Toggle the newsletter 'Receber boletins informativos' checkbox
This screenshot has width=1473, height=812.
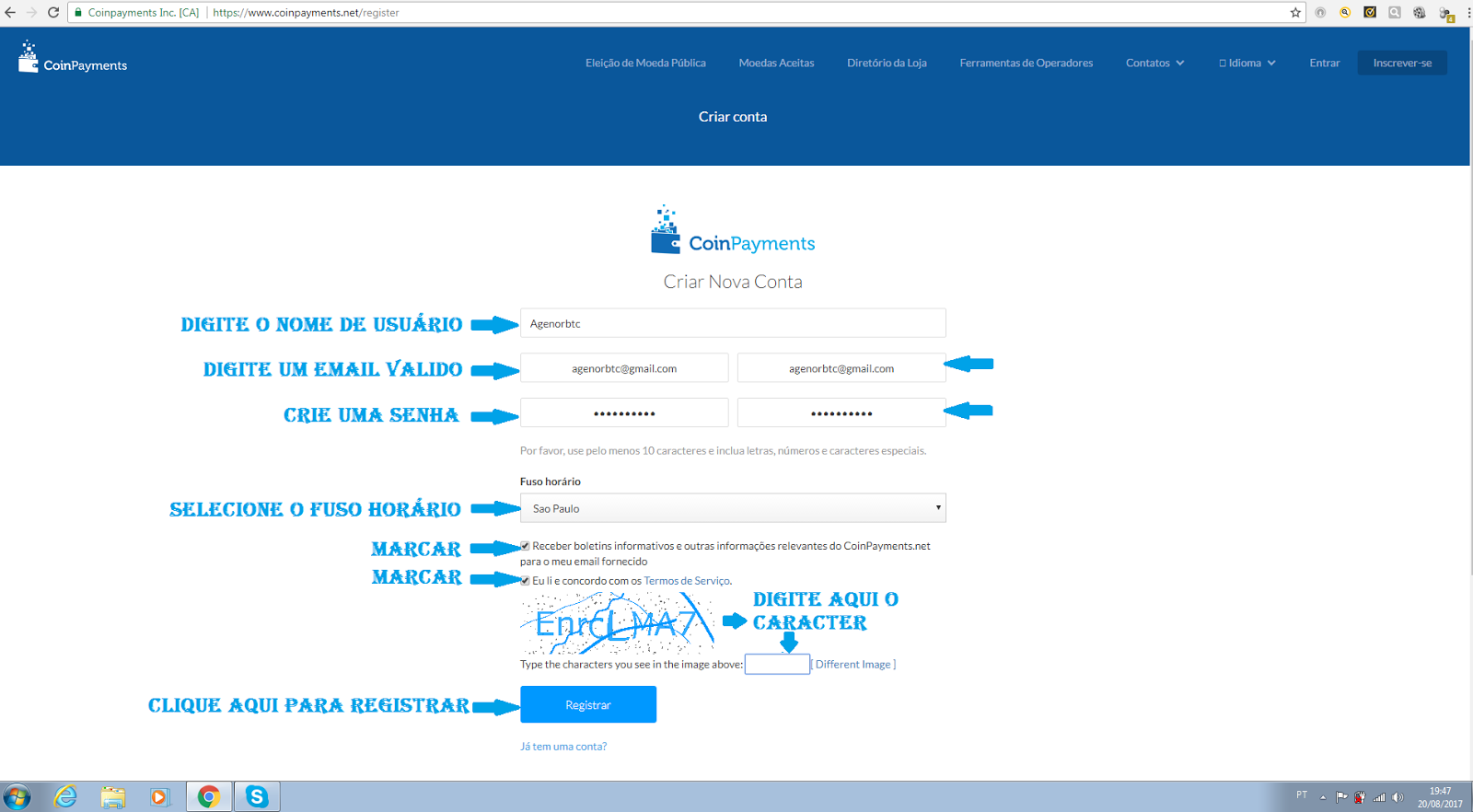pos(525,546)
